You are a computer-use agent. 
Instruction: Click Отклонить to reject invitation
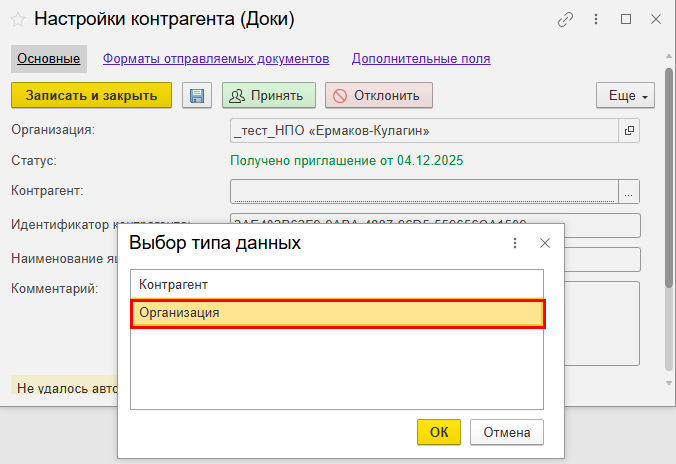(379, 96)
